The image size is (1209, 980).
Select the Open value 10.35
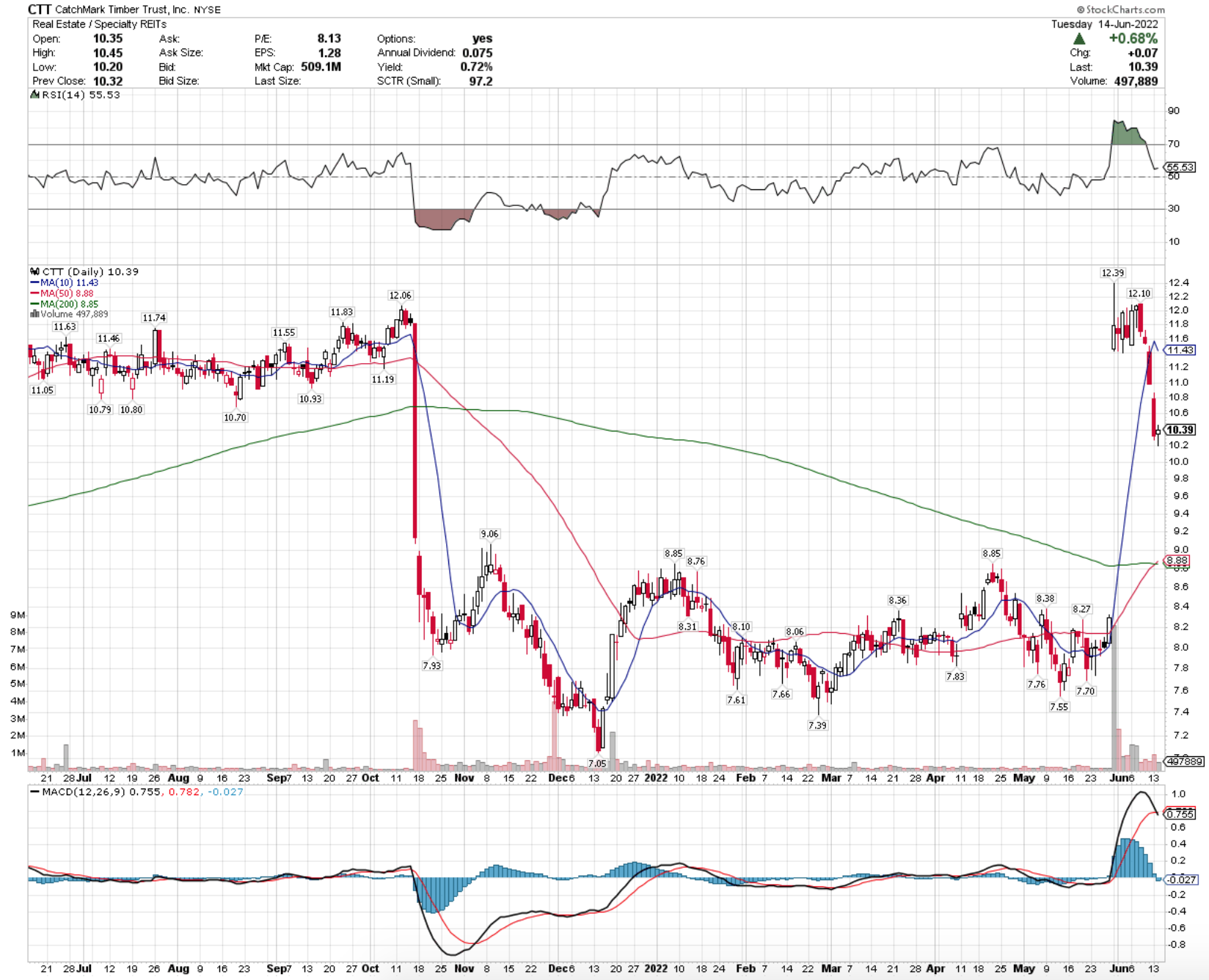click(x=108, y=38)
